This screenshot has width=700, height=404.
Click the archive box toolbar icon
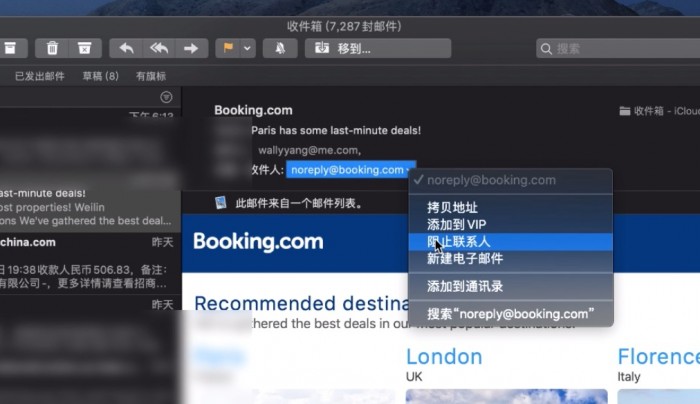point(10,48)
